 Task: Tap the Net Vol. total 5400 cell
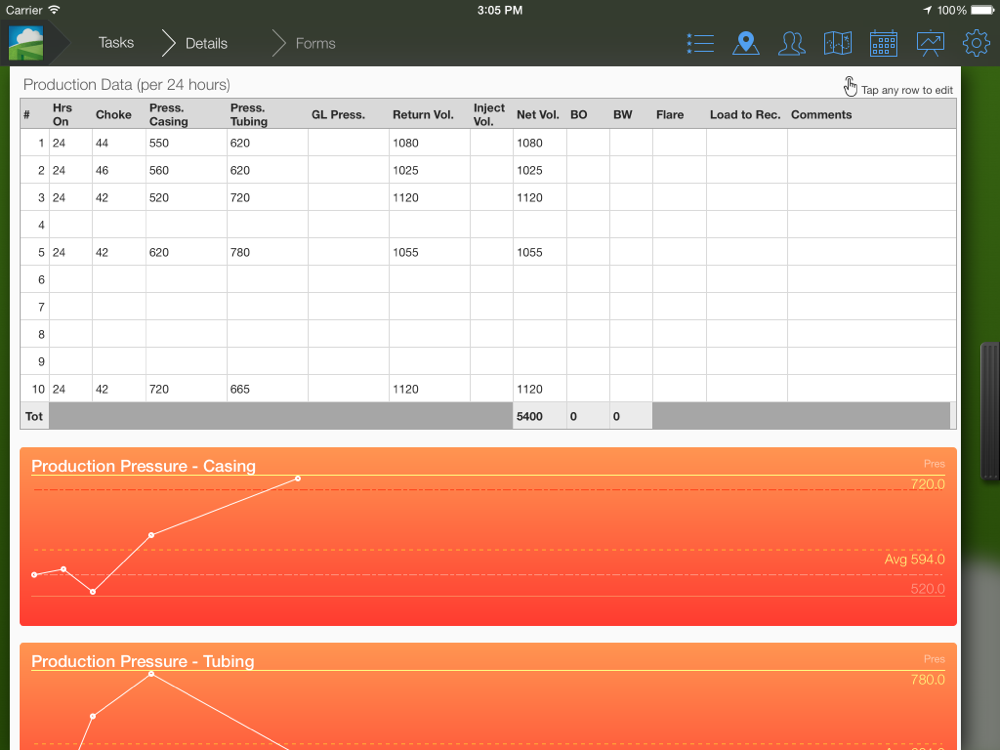[539, 416]
